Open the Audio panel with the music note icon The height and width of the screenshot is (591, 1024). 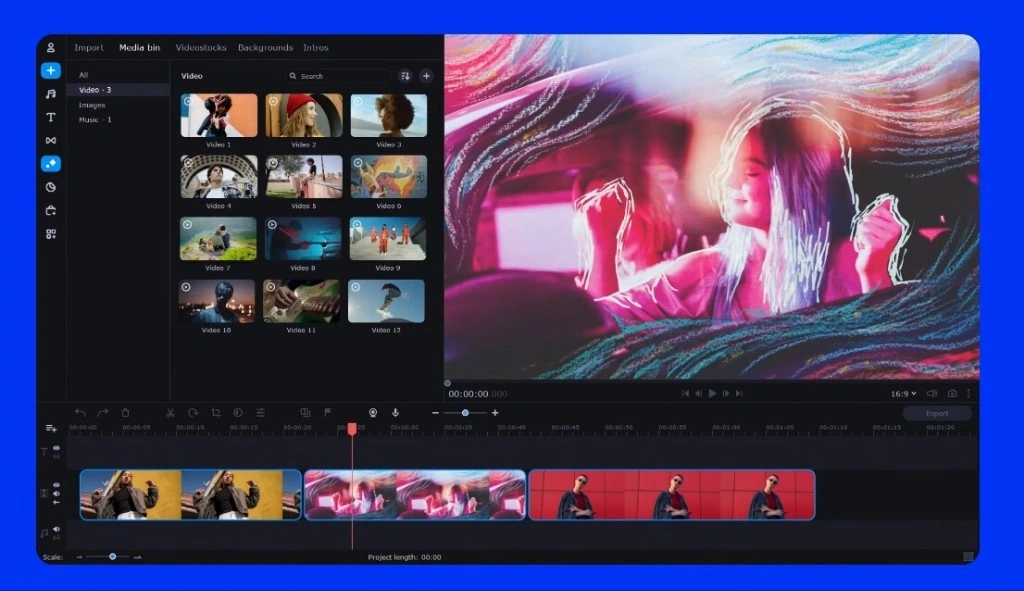(51, 94)
